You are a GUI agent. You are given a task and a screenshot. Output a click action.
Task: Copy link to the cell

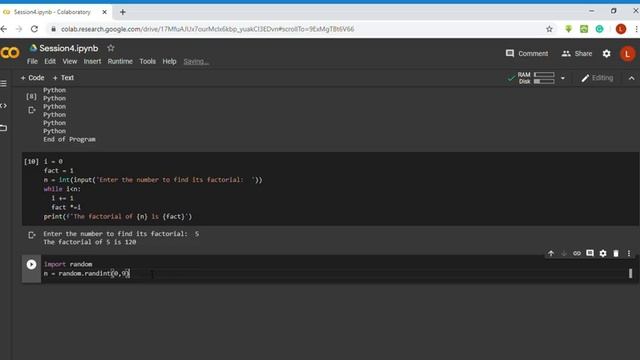point(577,253)
